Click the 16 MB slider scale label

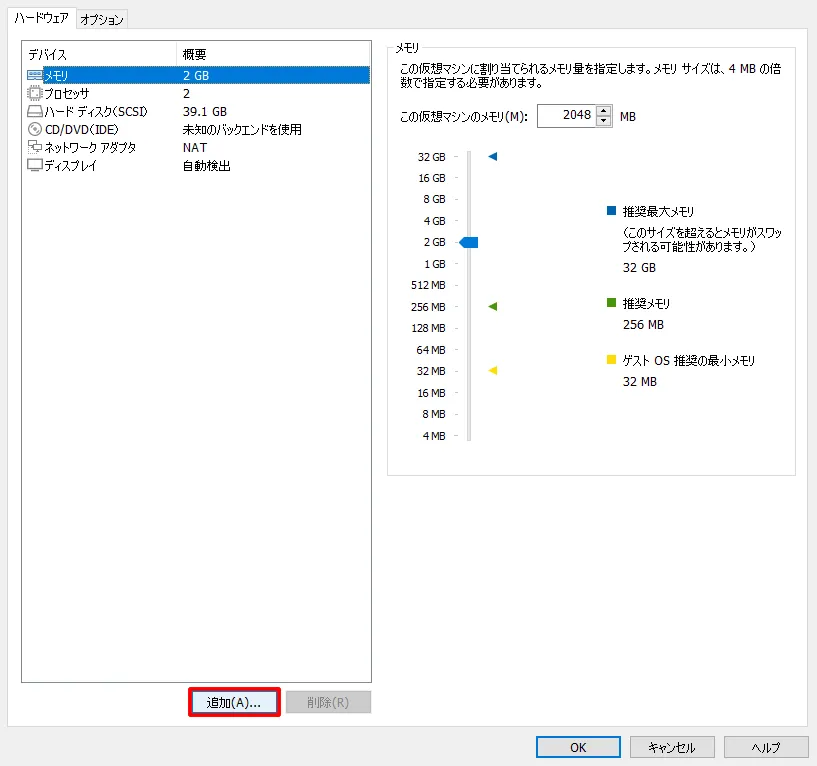(x=431, y=393)
